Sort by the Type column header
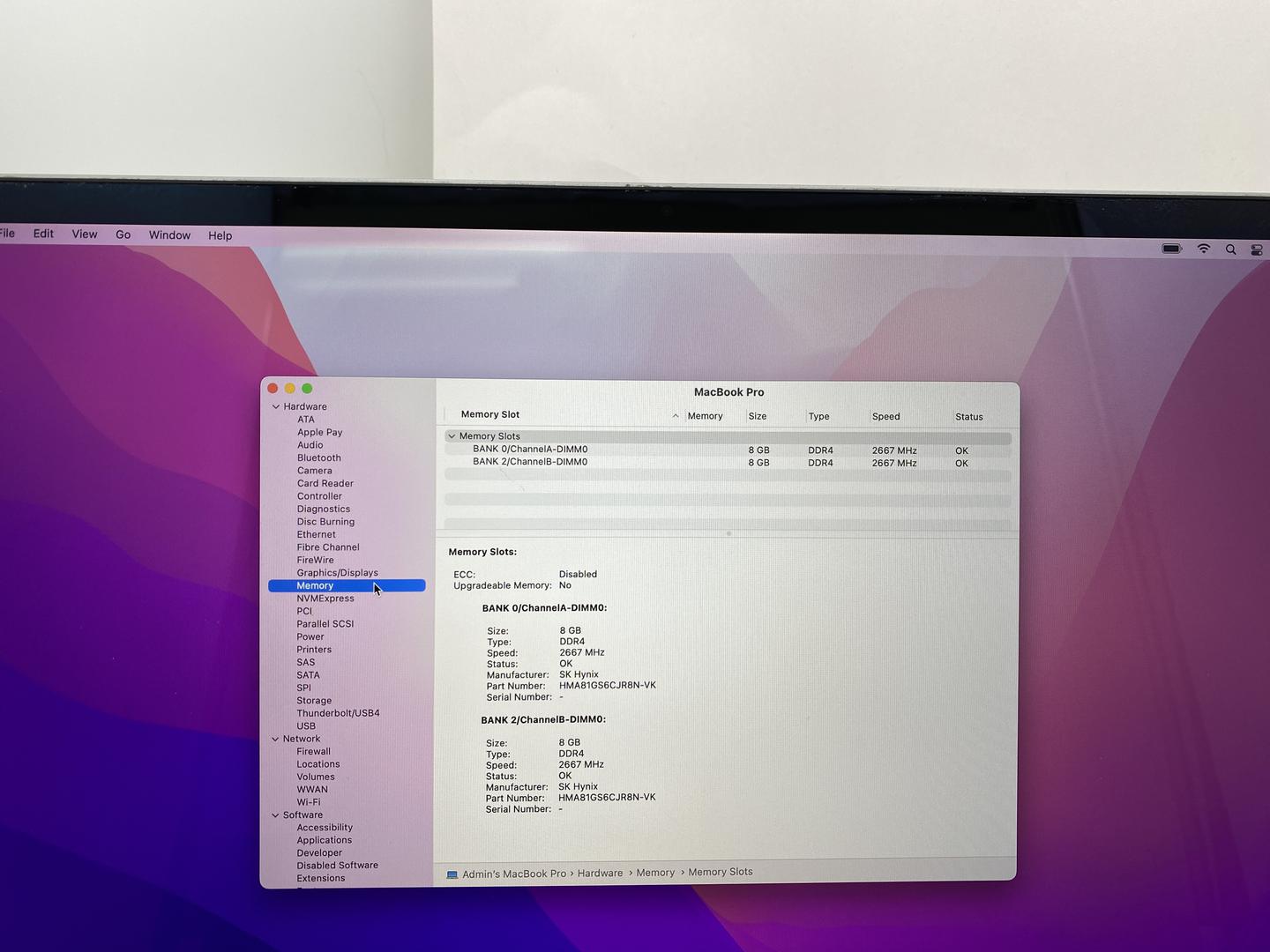Screen dimensions: 1270x952 coord(818,416)
